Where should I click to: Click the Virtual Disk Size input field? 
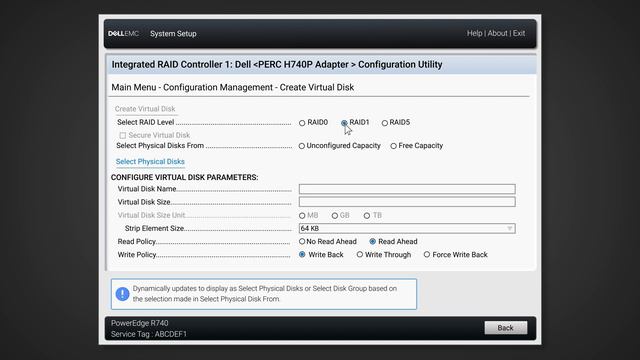pyautogui.click(x=407, y=202)
